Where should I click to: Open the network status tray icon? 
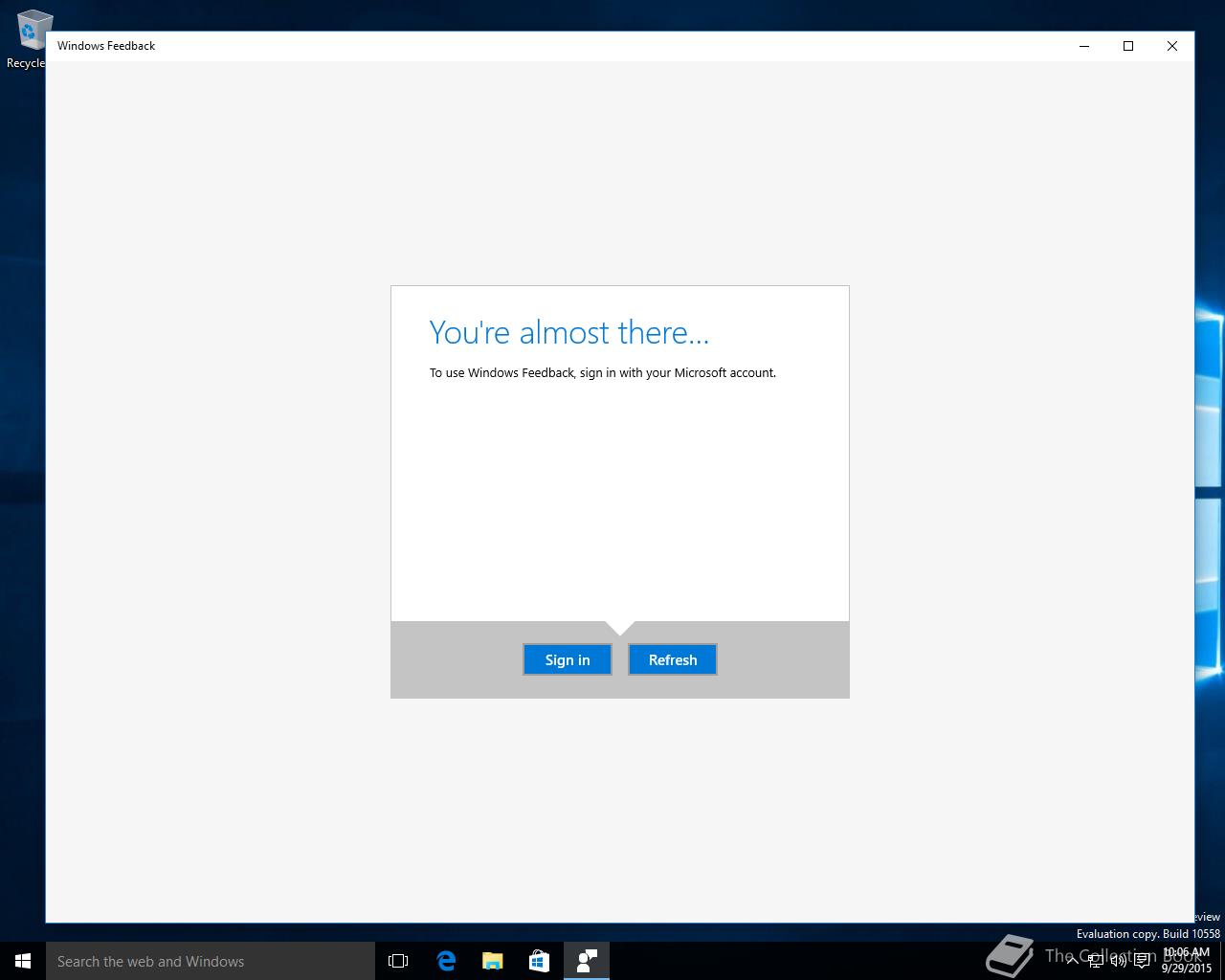click(x=1096, y=961)
